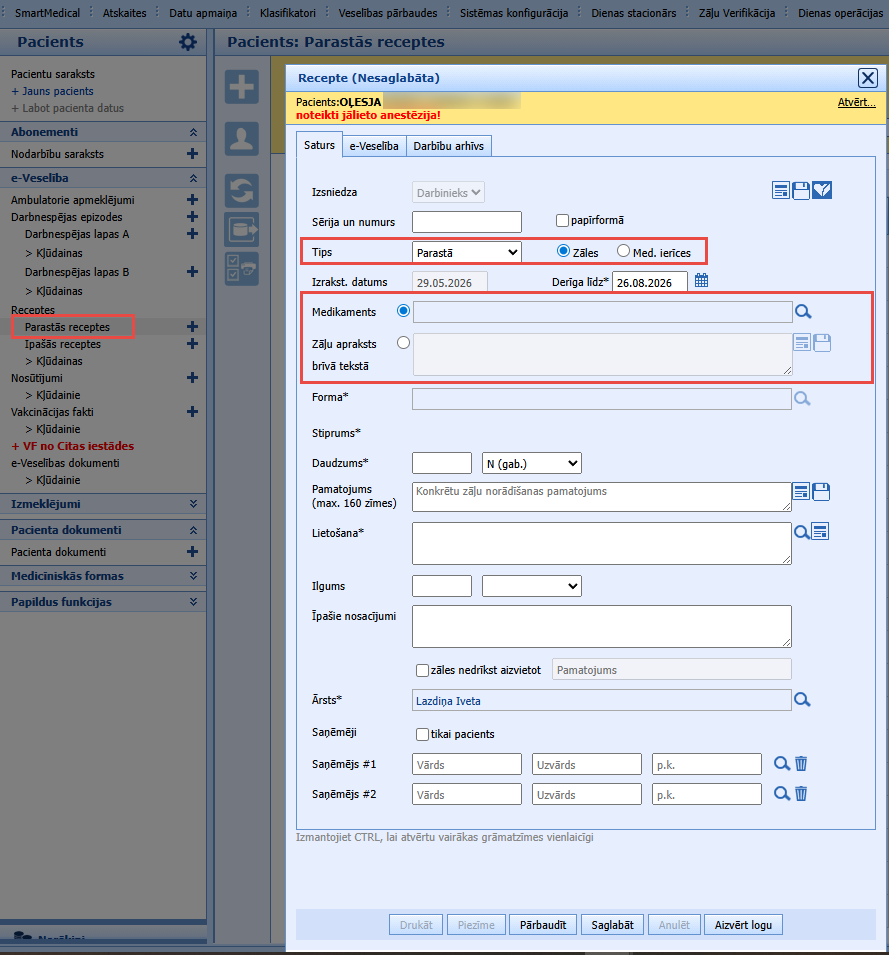Click the large plus button in left toolbar
The width and height of the screenshot is (889, 955).
242,86
